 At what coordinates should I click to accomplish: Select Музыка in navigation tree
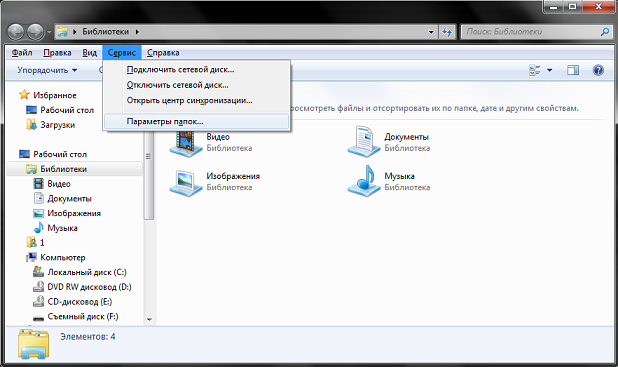[x=62, y=228]
